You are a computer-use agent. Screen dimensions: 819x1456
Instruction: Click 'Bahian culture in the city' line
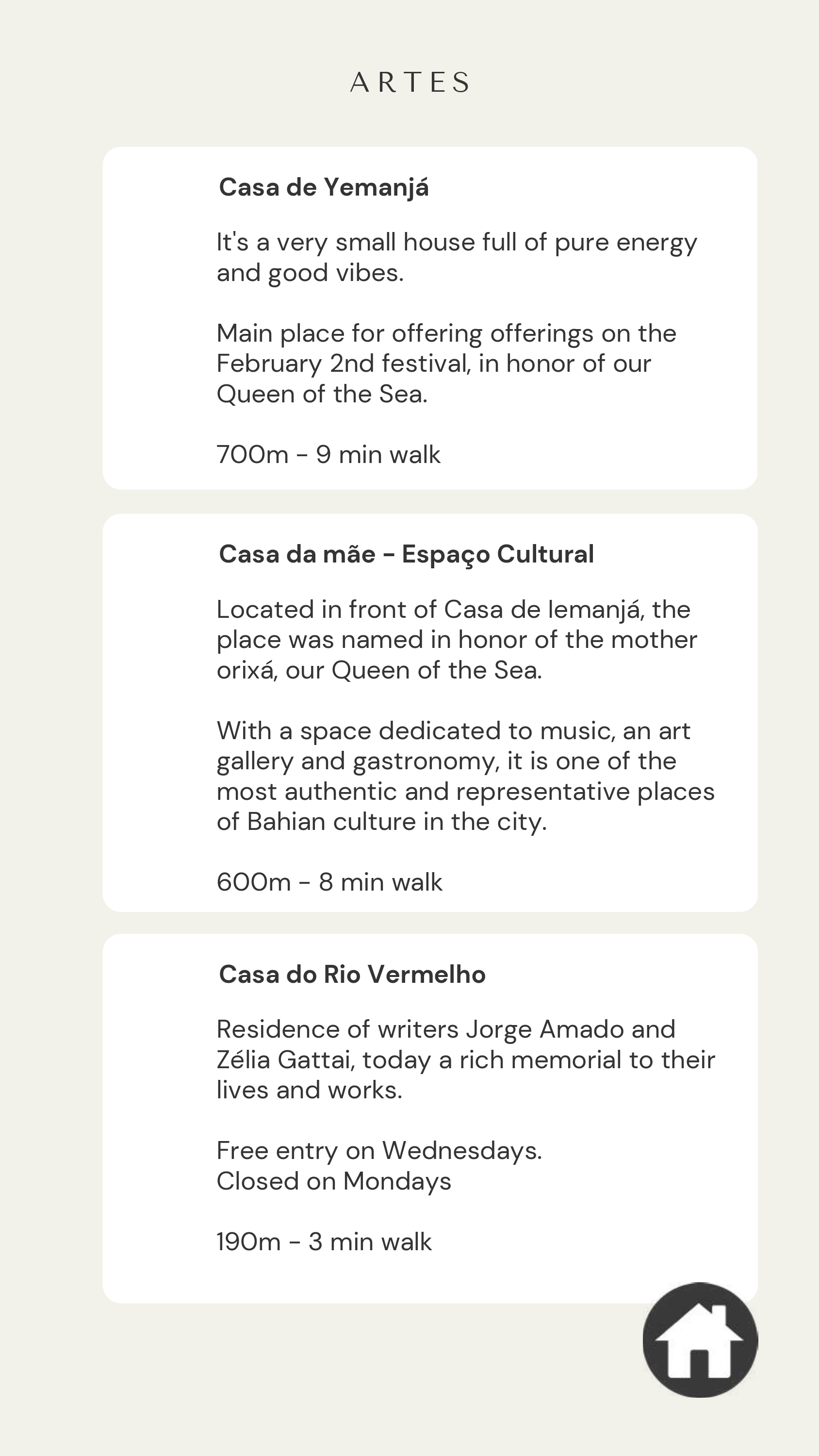[381, 822]
